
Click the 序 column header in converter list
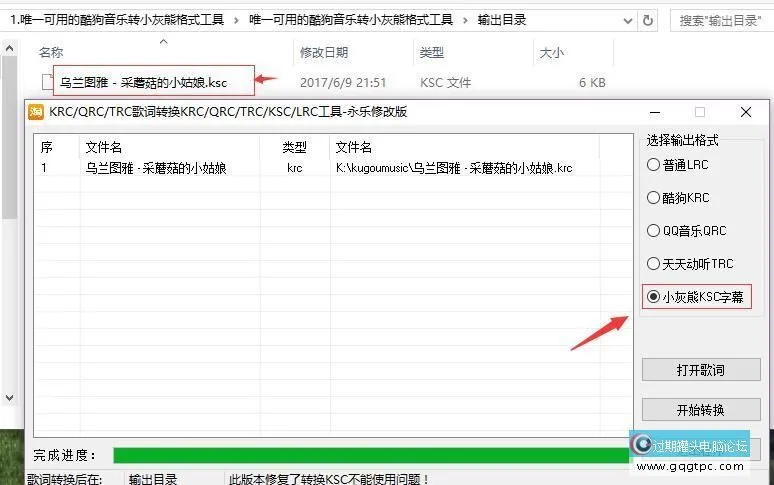tap(47, 147)
